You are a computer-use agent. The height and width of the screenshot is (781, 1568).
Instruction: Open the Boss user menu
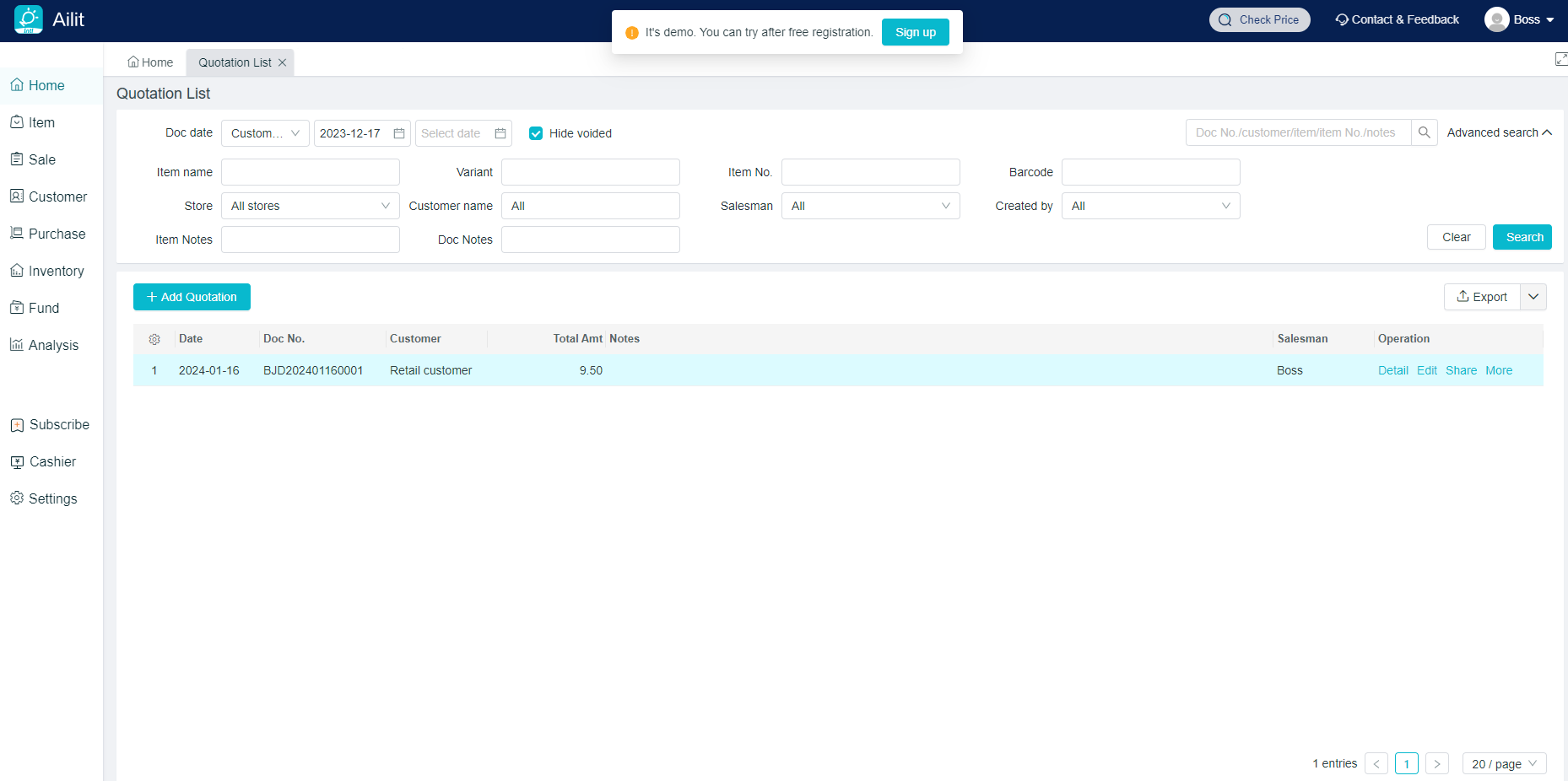click(1520, 19)
